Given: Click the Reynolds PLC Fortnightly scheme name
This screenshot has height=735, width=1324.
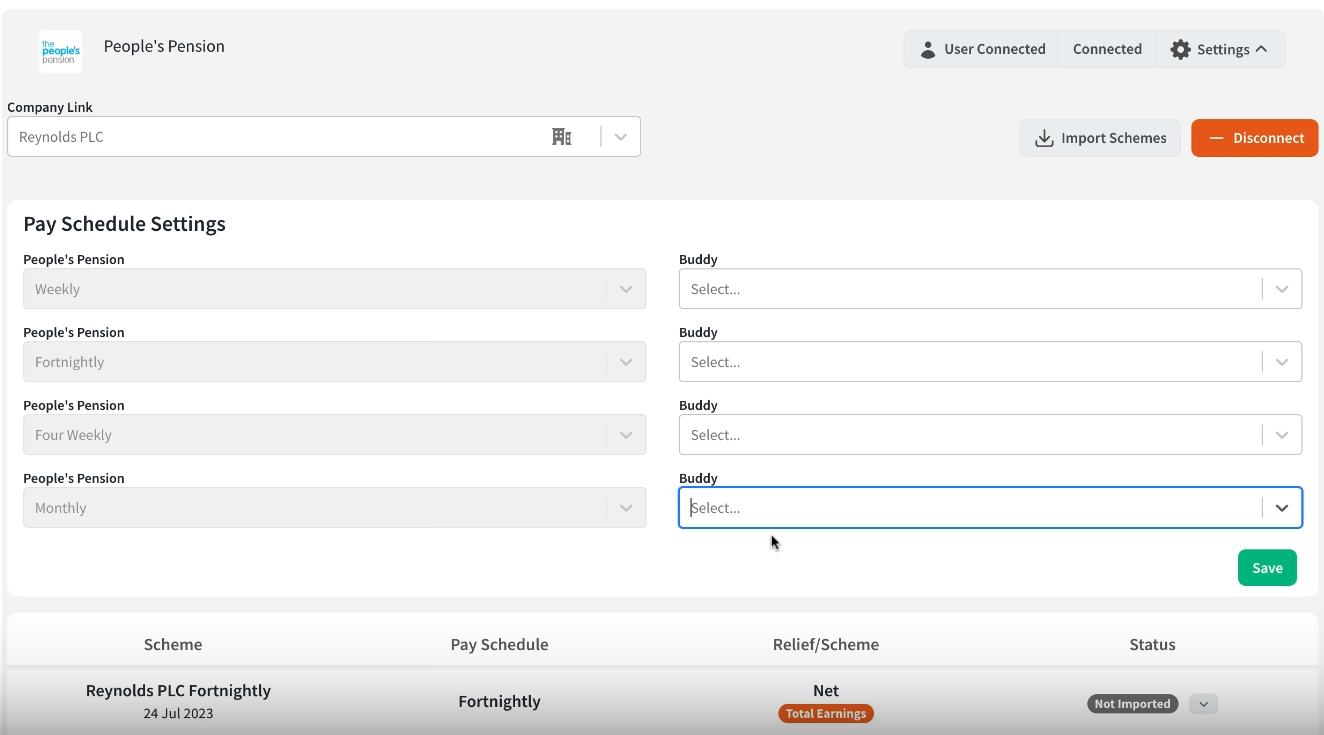Looking at the screenshot, I should pyautogui.click(x=178, y=691).
